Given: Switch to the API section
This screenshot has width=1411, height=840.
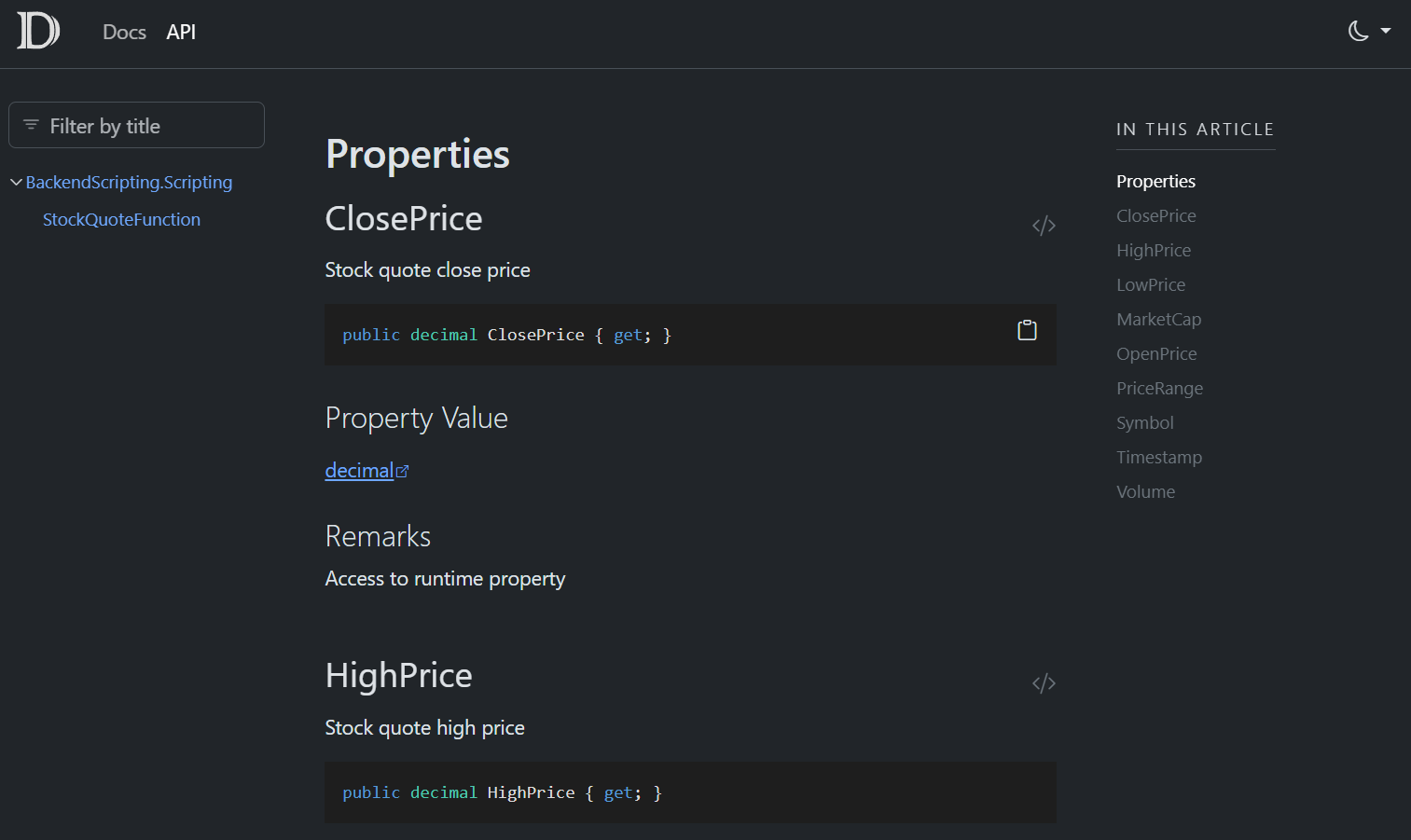Looking at the screenshot, I should [x=181, y=31].
